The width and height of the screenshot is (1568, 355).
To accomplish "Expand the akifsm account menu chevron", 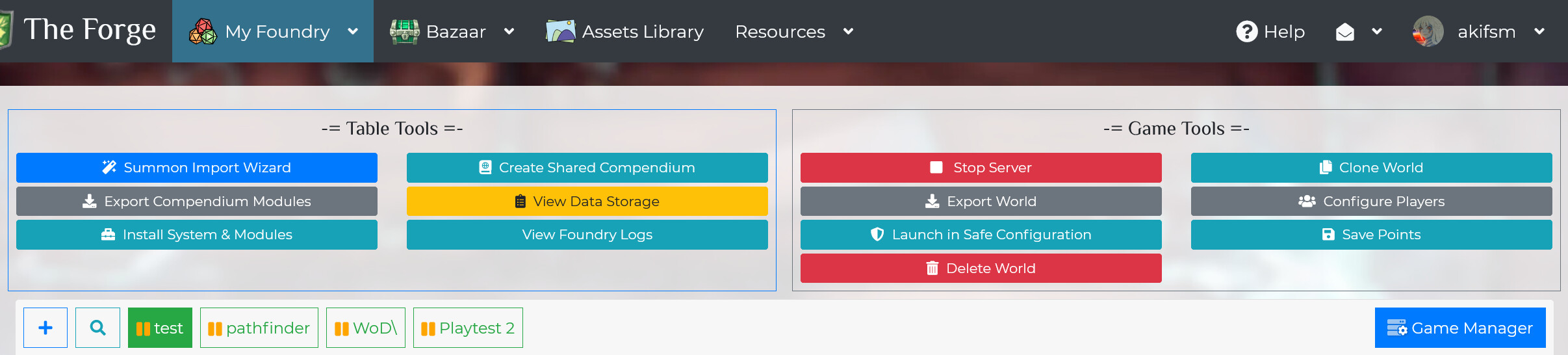I will pos(1539,31).
